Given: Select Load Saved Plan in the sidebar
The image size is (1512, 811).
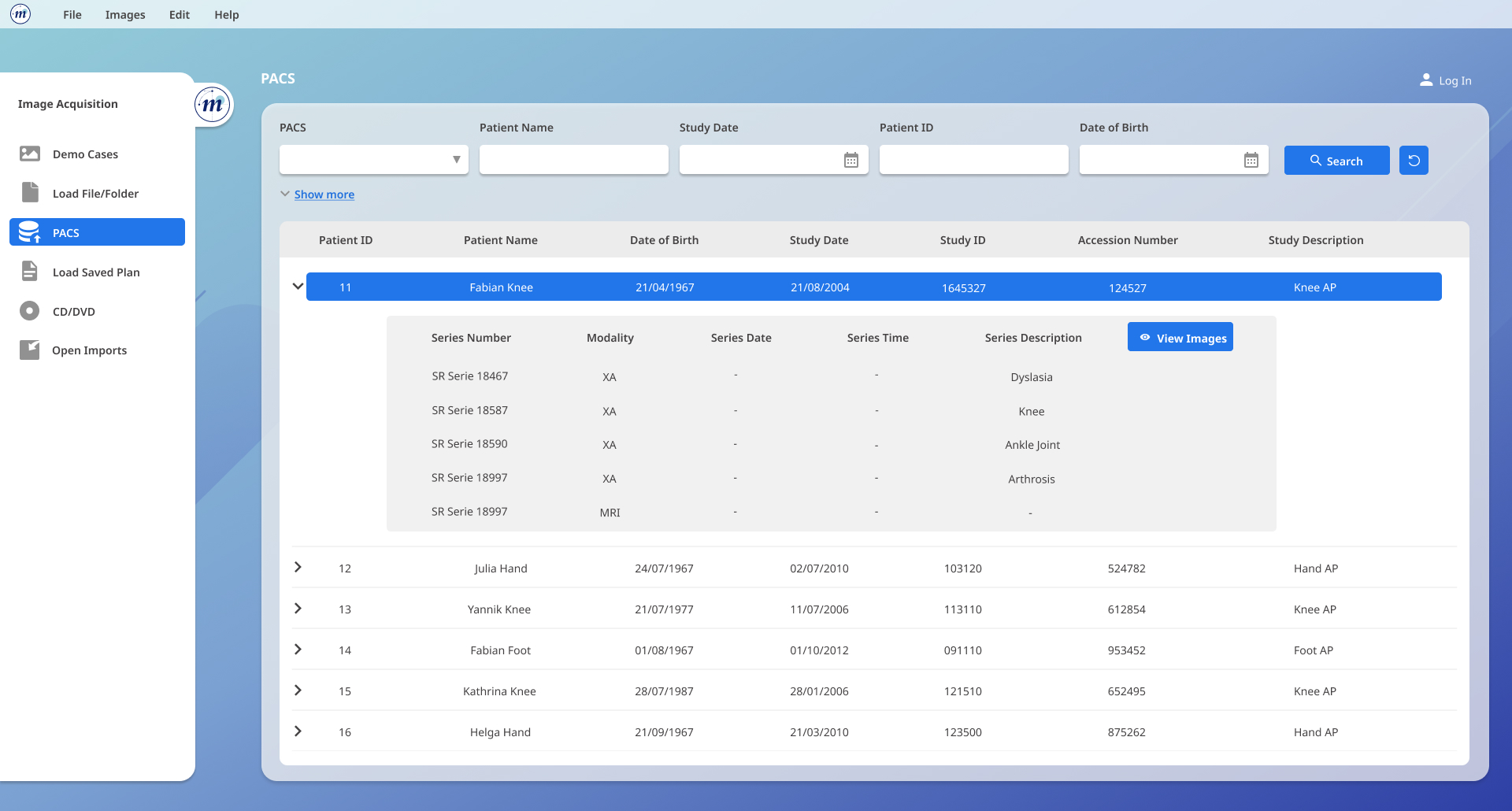Looking at the screenshot, I should (97, 272).
